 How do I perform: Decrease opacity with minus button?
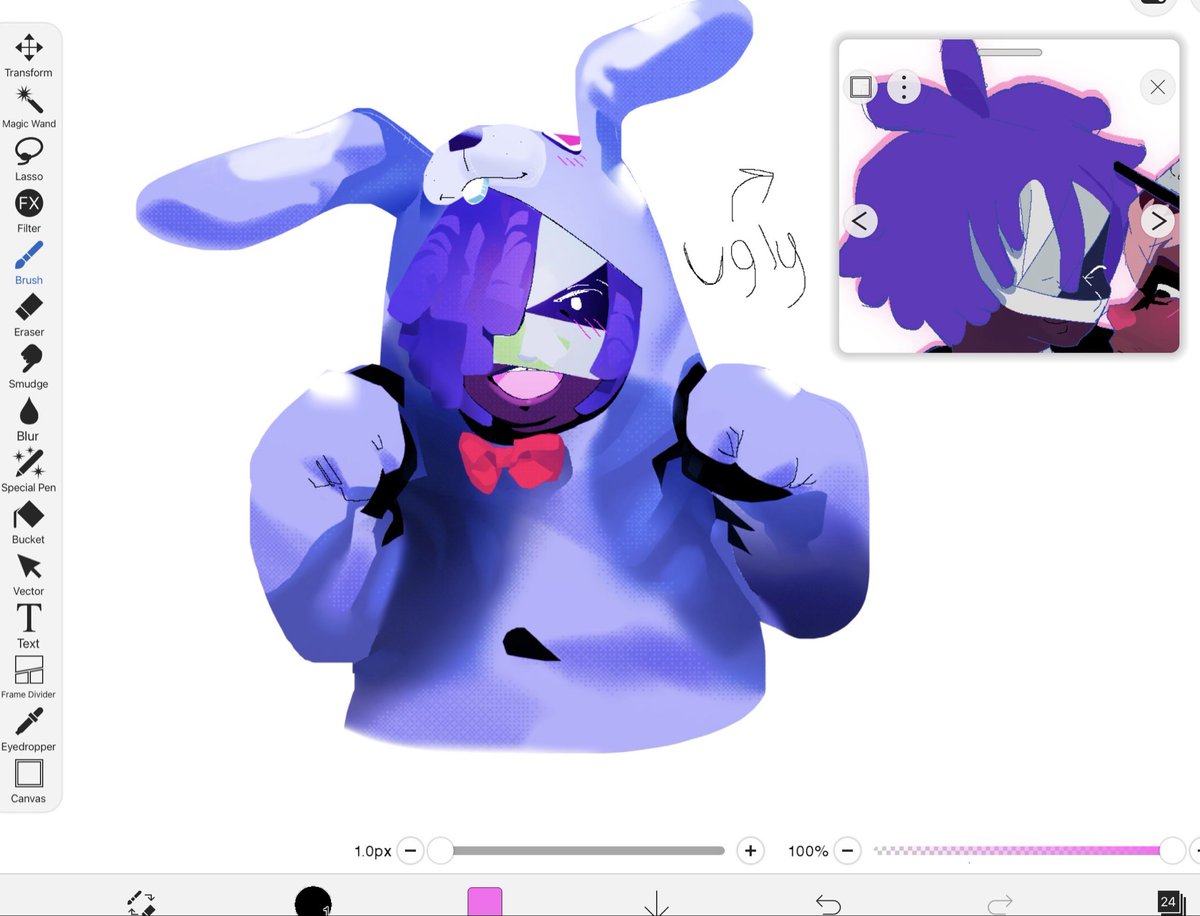[847, 851]
